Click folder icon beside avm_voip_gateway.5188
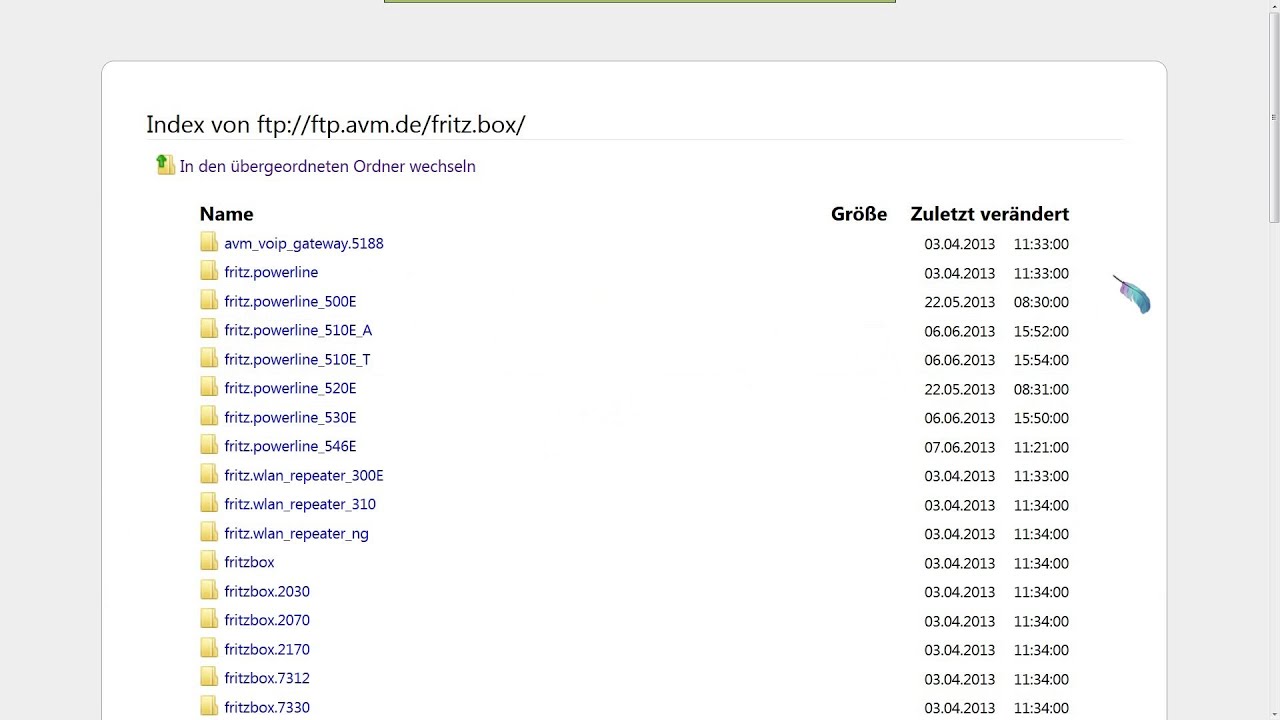Viewport: 1280px width, 720px height. tap(209, 242)
